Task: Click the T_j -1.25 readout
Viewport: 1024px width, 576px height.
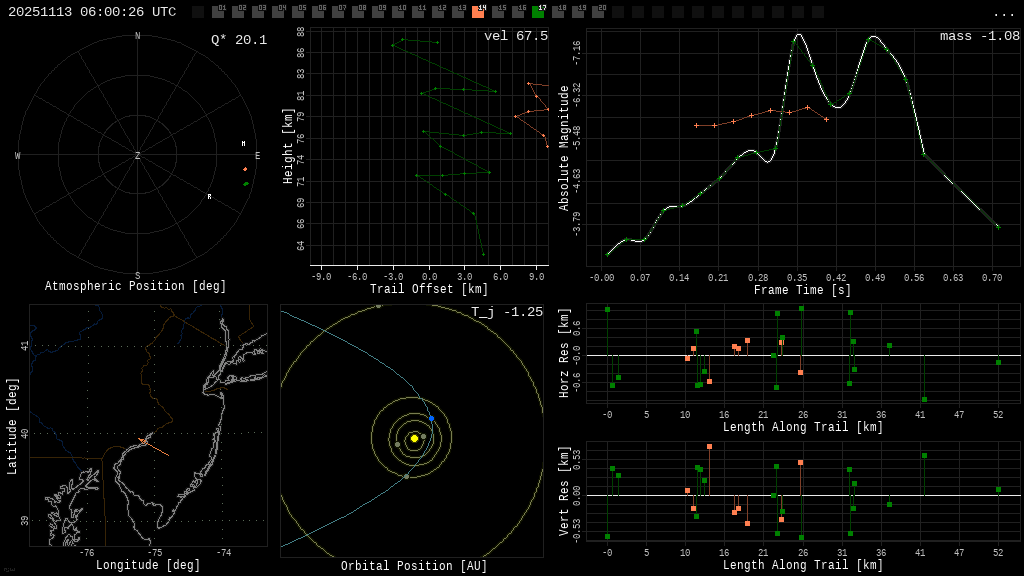Action: 507,312
